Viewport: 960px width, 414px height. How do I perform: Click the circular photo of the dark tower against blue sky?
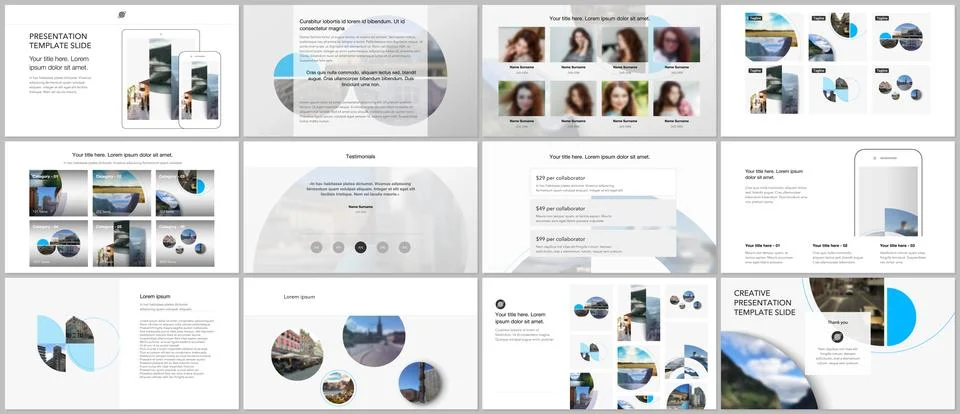[x=419, y=383]
